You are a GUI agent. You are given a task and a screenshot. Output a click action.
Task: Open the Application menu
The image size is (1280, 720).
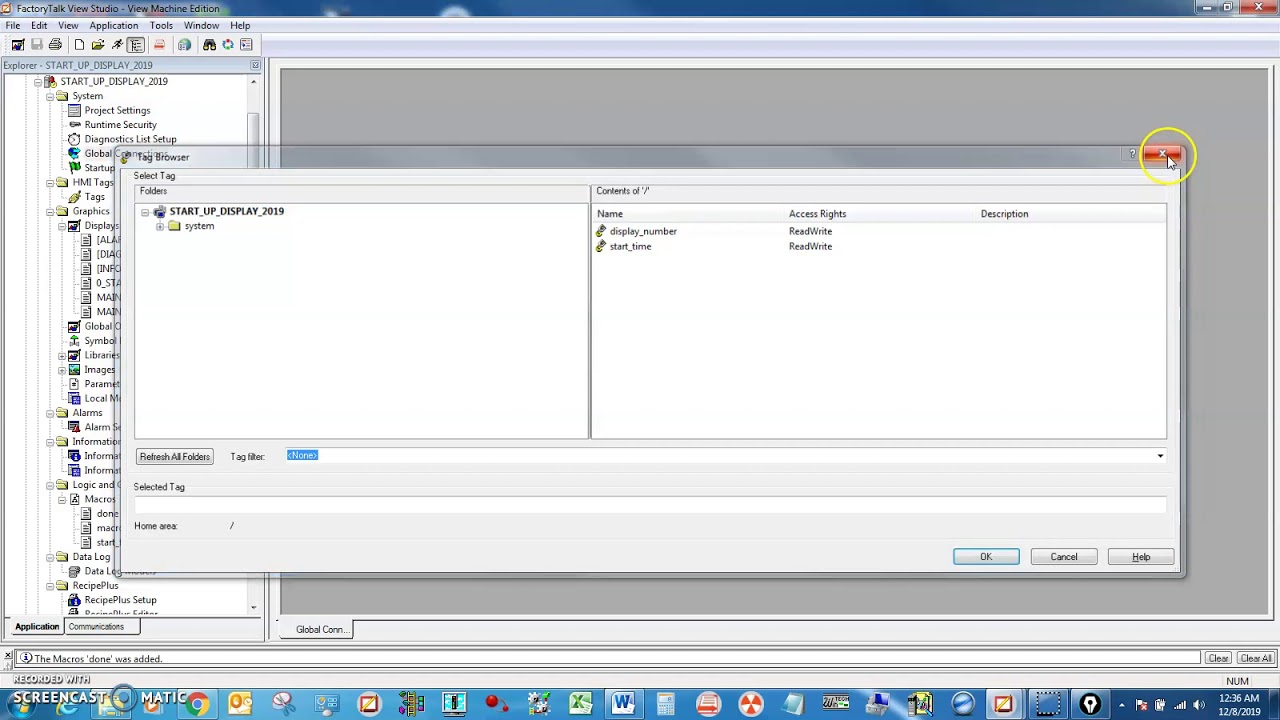[114, 25]
